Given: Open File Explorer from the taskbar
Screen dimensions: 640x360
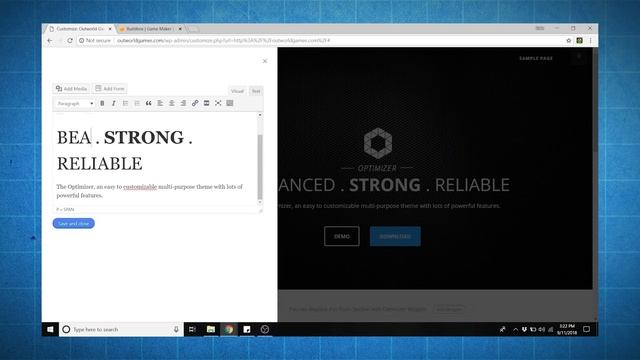Looking at the screenshot, I should tap(211, 329).
